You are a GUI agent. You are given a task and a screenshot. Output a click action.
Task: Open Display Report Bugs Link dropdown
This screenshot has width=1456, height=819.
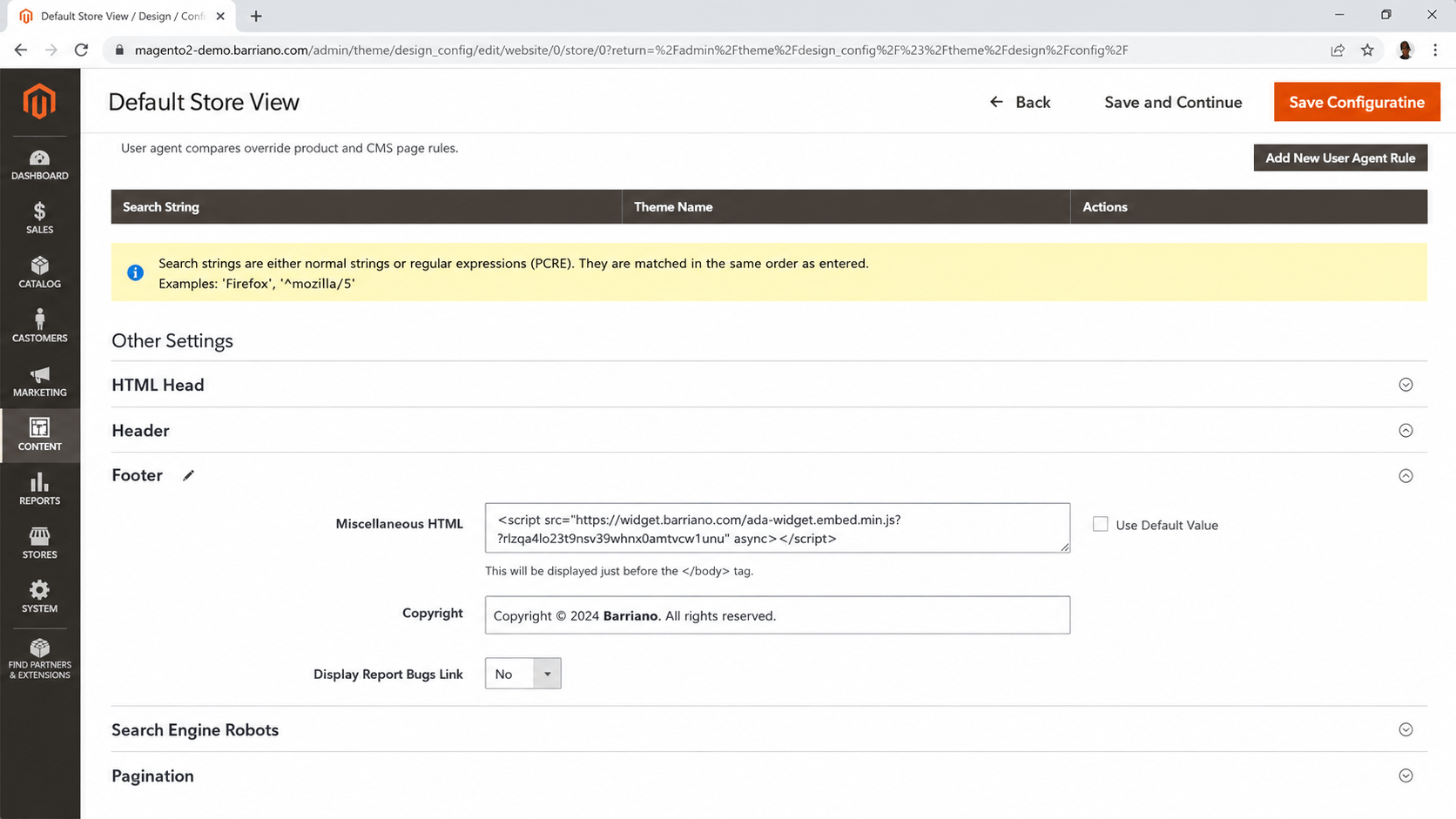point(522,674)
